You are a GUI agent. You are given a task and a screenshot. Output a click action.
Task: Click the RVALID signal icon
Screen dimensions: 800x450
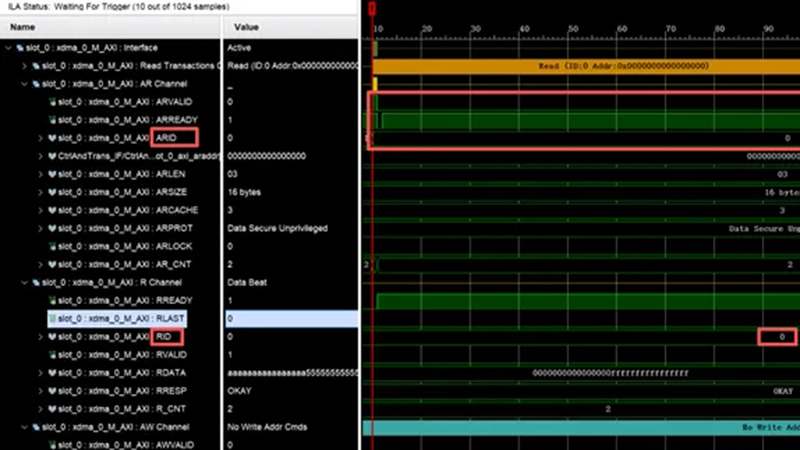tap(53, 354)
